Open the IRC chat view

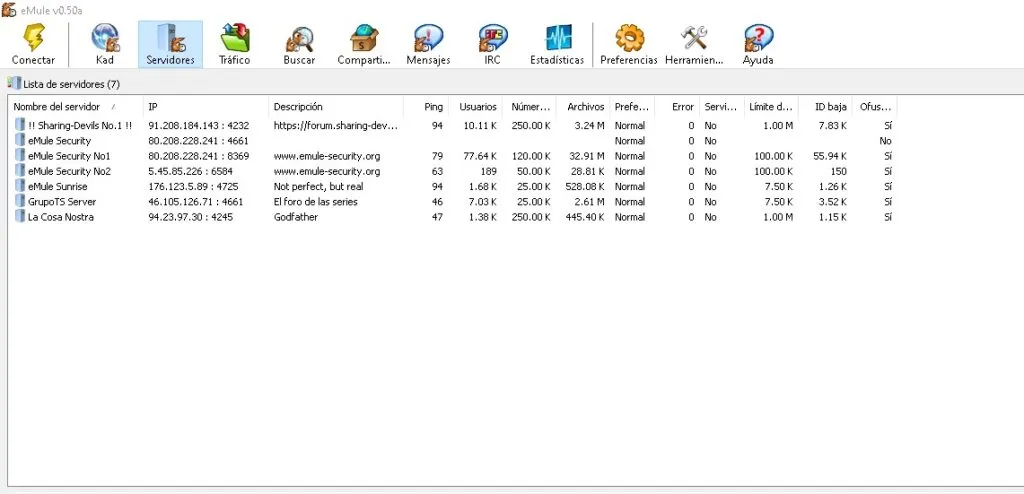coord(492,44)
